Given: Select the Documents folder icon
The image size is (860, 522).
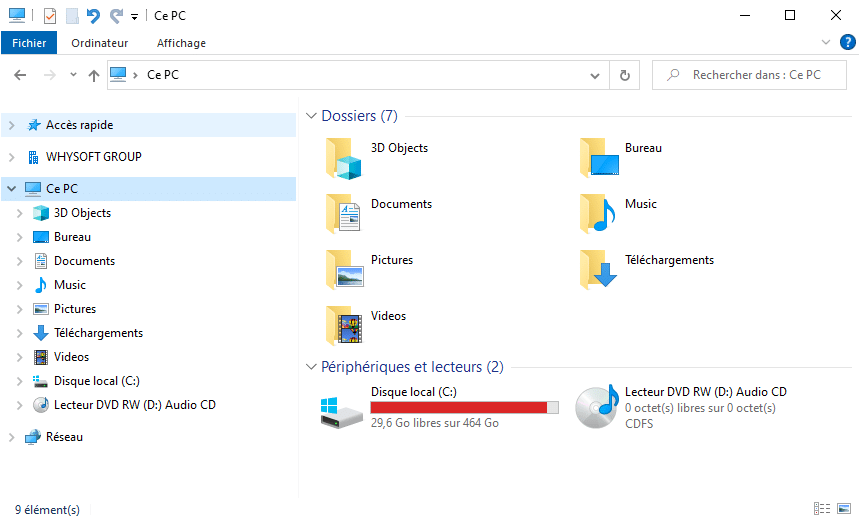Looking at the screenshot, I should [343, 214].
